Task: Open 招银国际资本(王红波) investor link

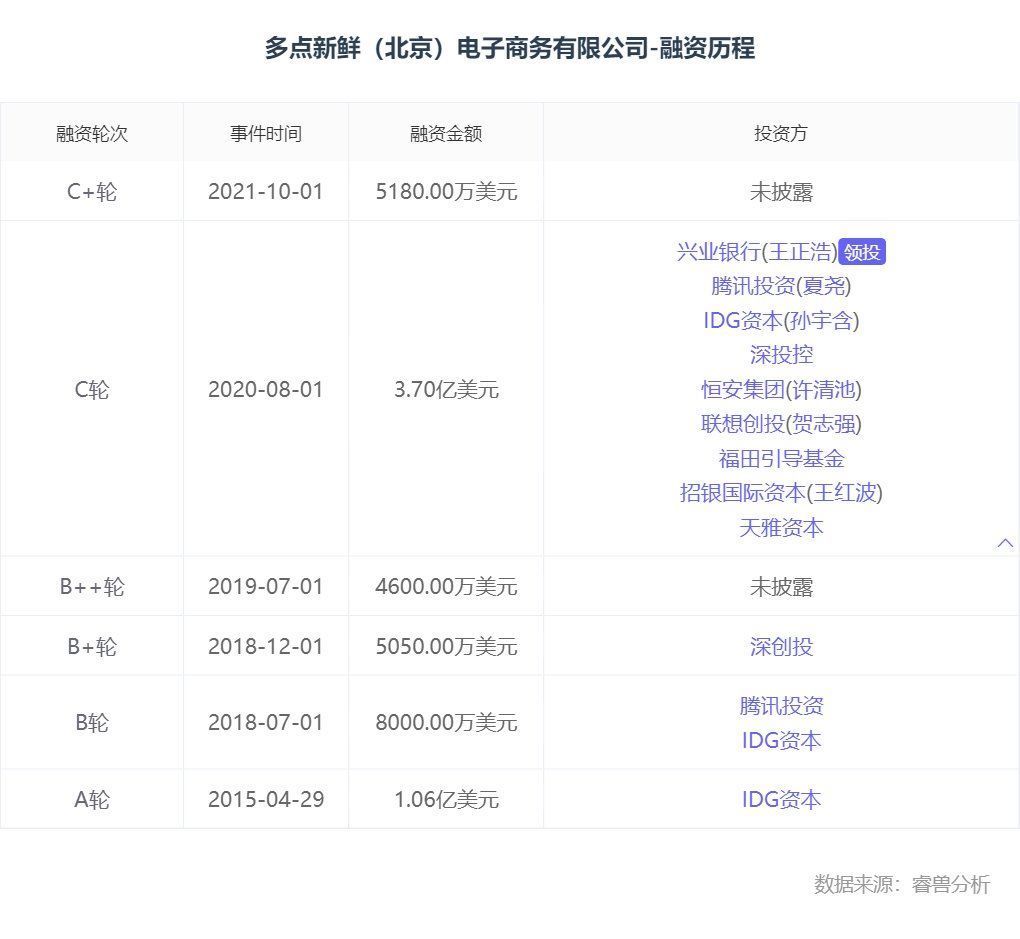Action: (781, 493)
